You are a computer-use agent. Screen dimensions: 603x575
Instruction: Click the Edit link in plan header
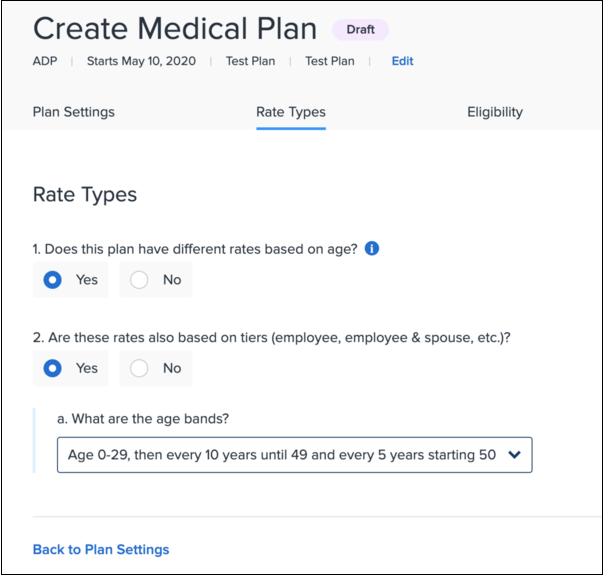[x=402, y=61]
